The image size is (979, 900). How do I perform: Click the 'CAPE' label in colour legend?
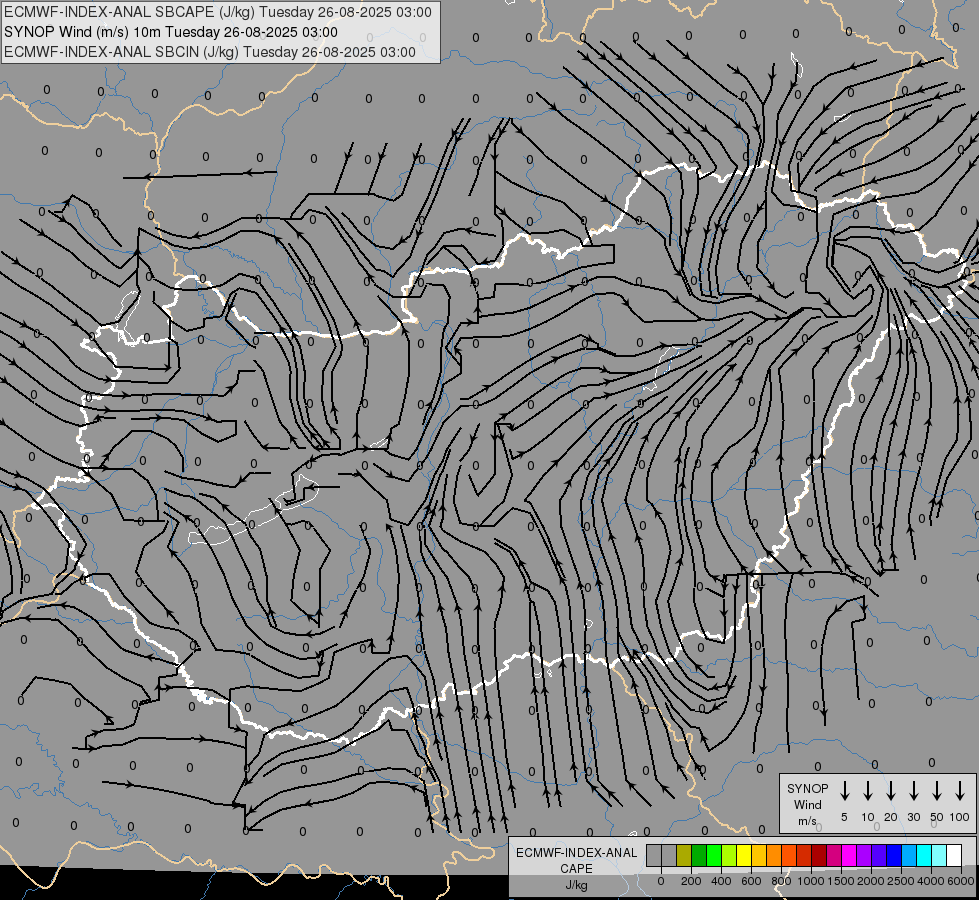576,869
